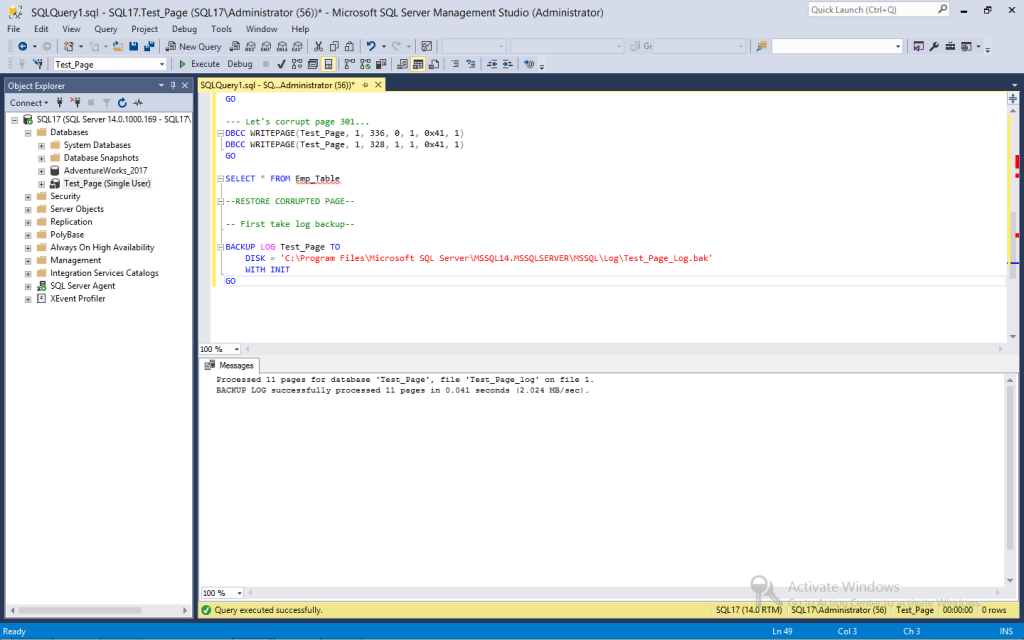
Task: Disconnect the current server connection
Action: (x=76, y=102)
